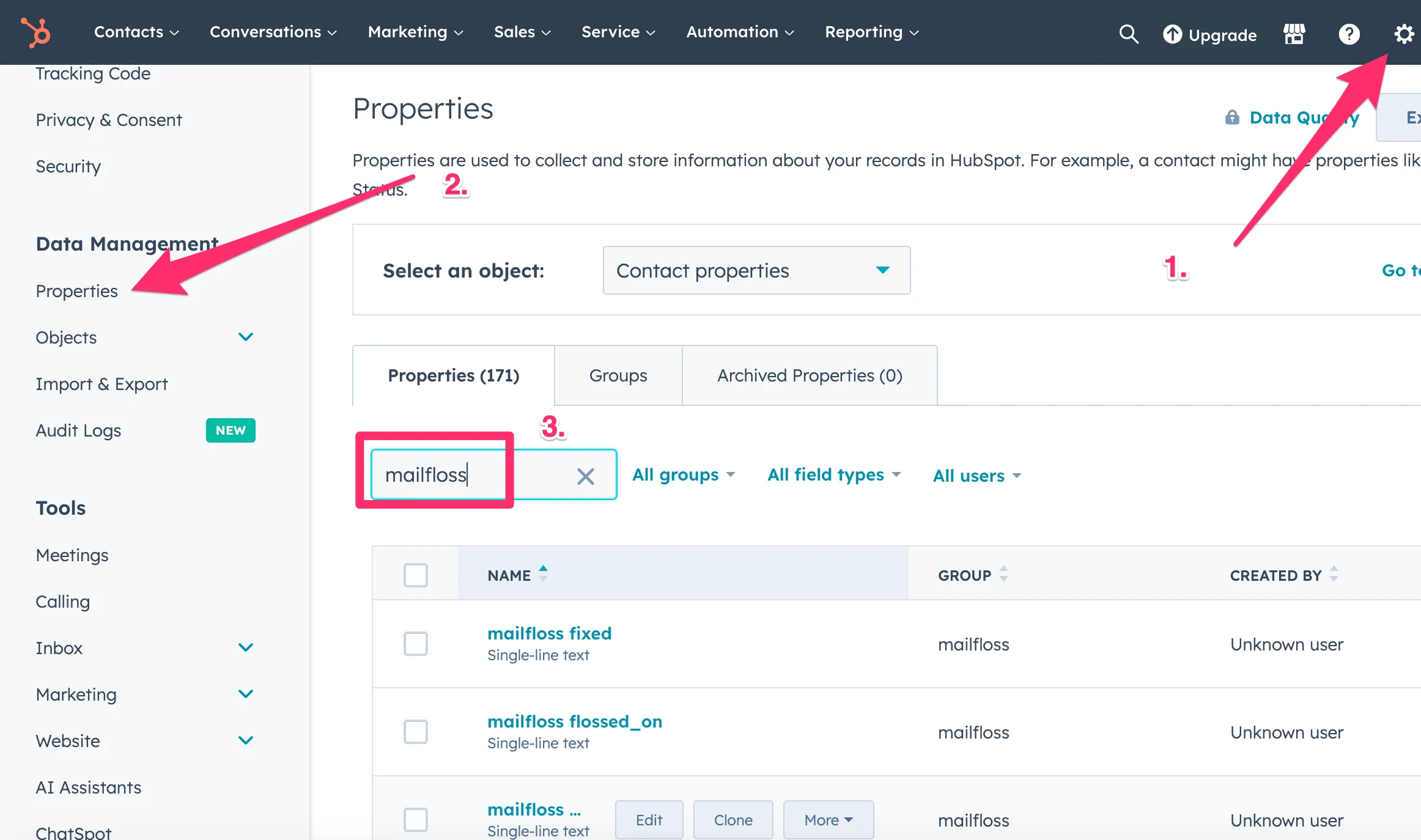This screenshot has width=1421, height=840.
Task: Sort by CREATED BY column arrows
Action: (1334, 574)
